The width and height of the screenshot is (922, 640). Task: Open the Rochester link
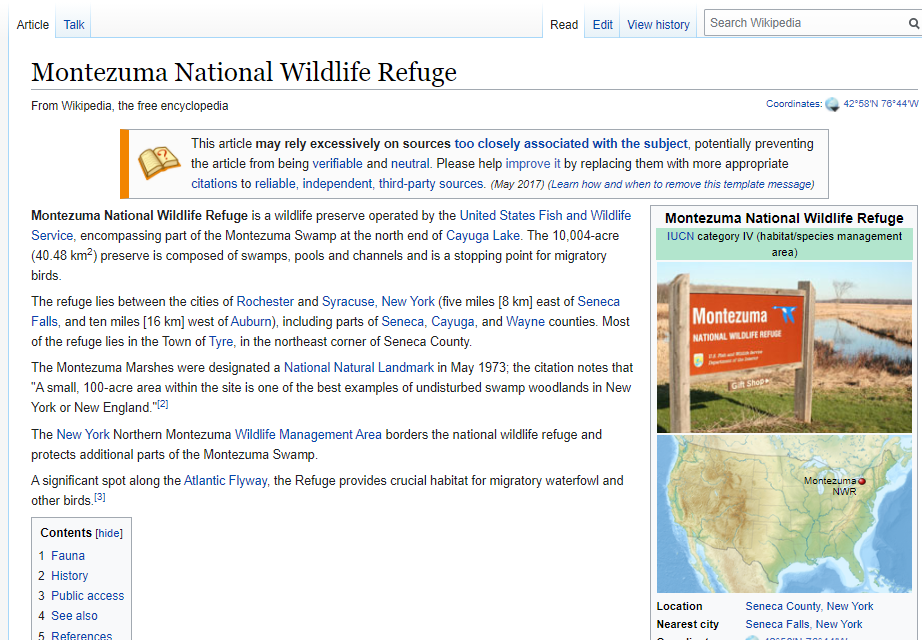click(x=265, y=301)
